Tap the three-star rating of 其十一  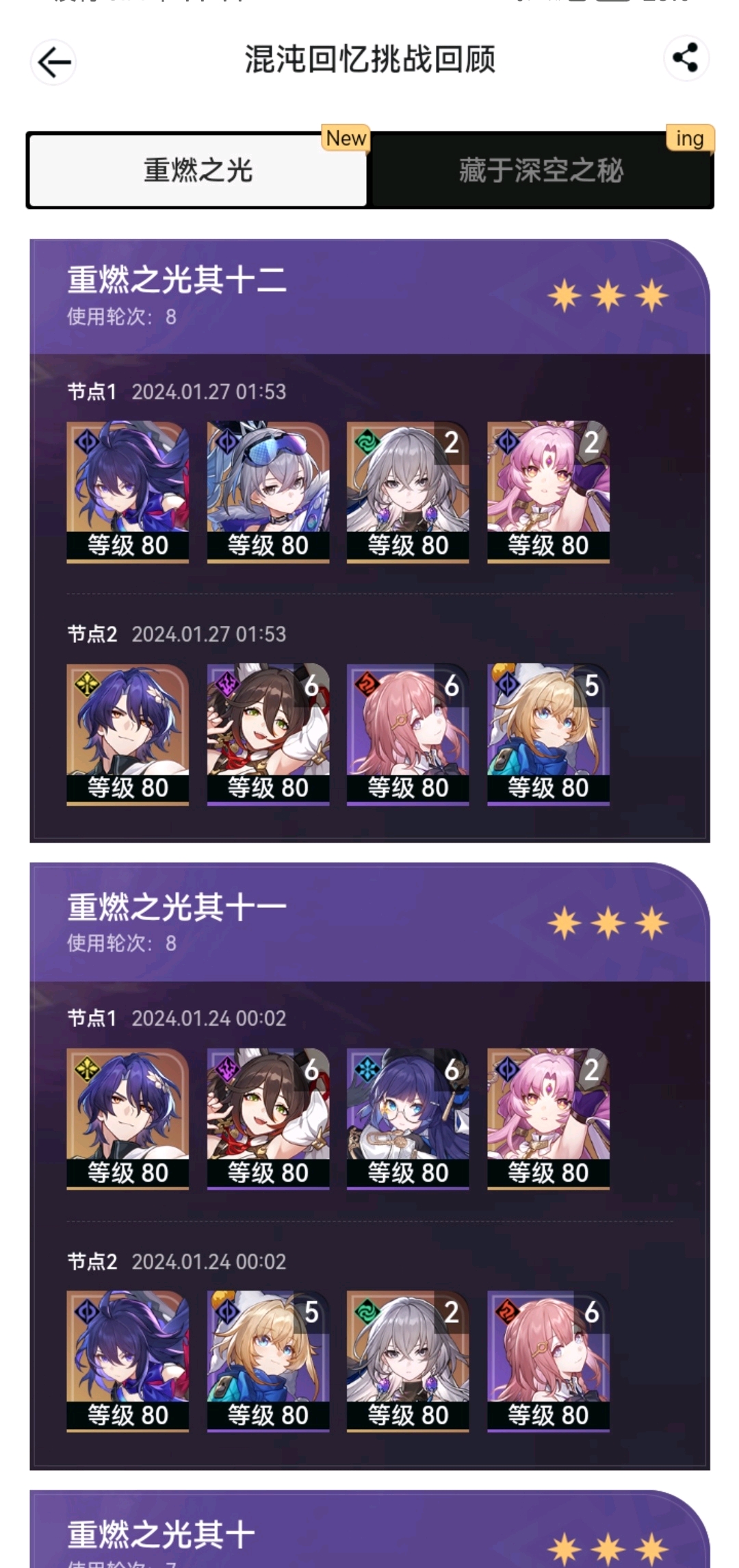point(608,923)
